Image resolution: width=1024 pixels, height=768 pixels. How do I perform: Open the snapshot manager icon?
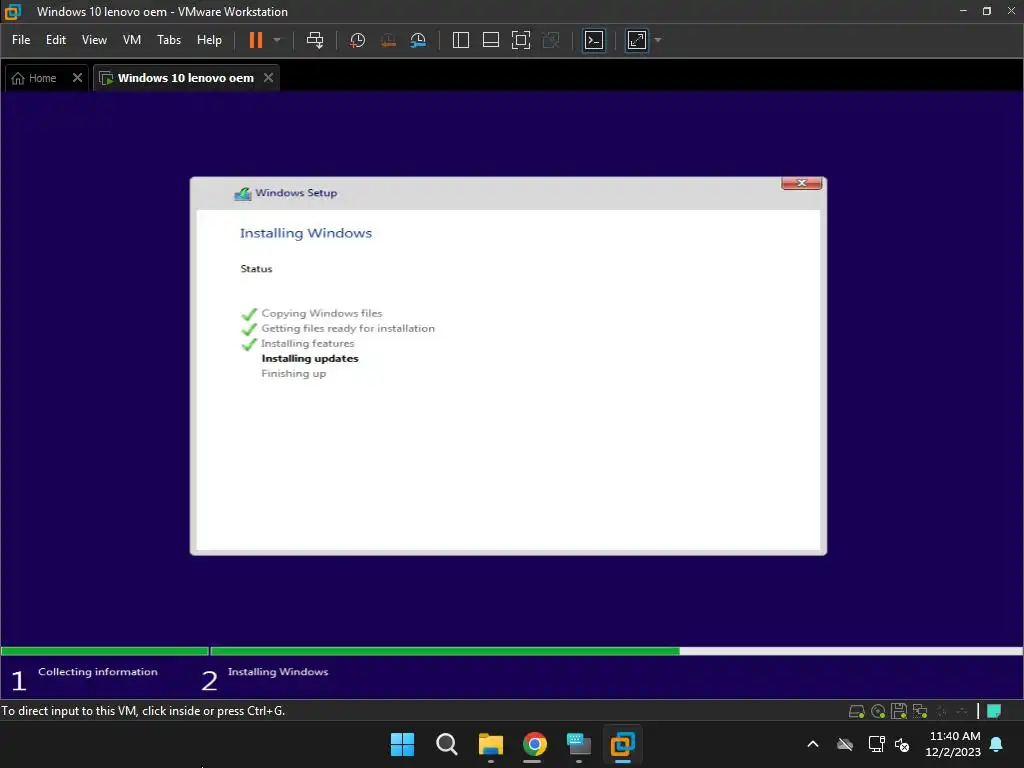418,40
